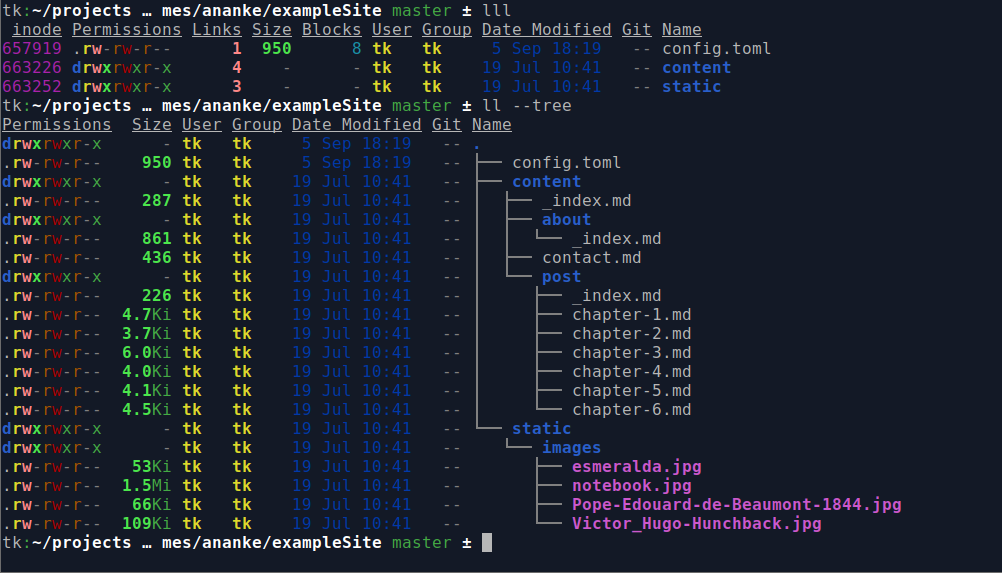The height and width of the screenshot is (573, 1002).
Task: Click the static folder in first listing
Action: click(x=691, y=87)
